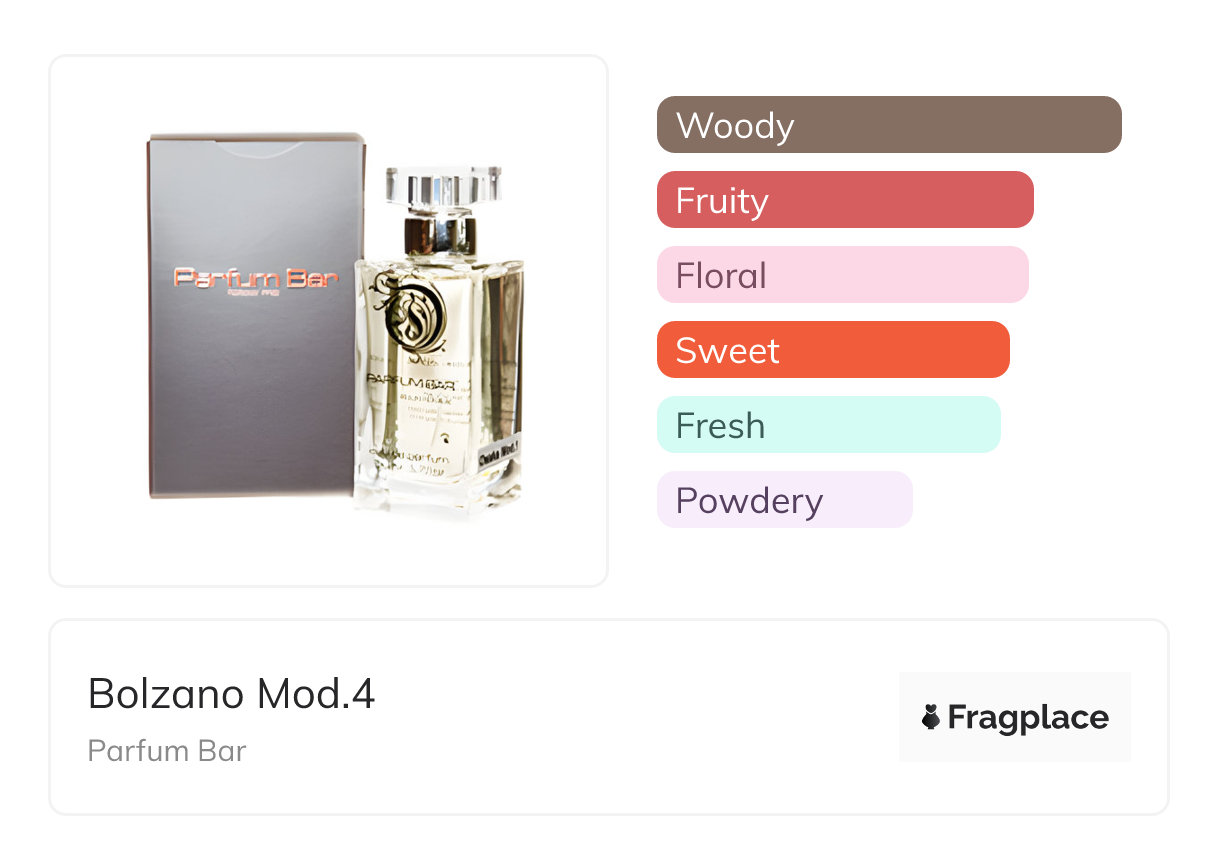Image resolution: width=1218 pixels, height=864 pixels.
Task: Select the Fruity accord bar
Action: [844, 200]
